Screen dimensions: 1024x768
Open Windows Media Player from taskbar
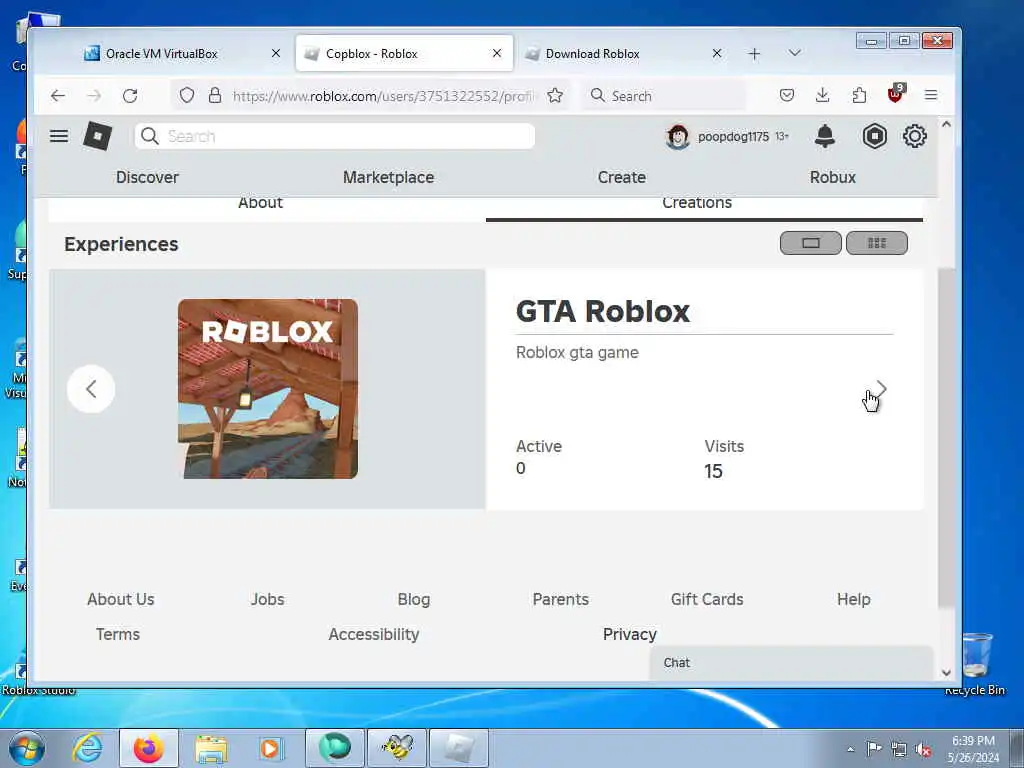270,748
